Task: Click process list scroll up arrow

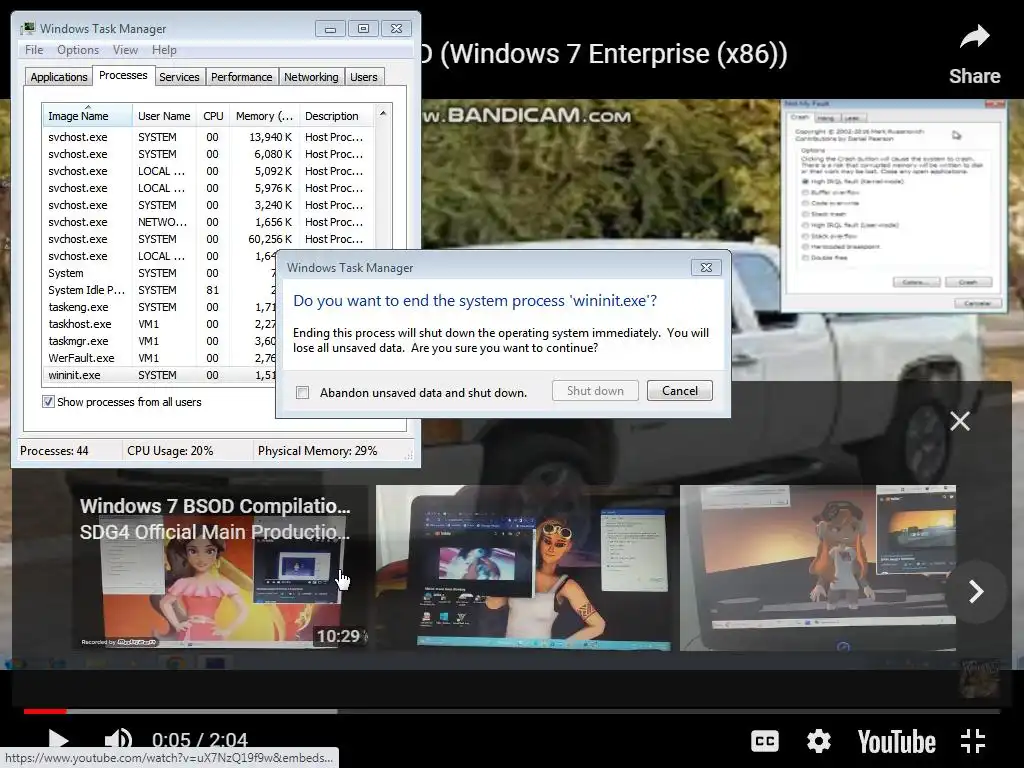Action: (383, 114)
